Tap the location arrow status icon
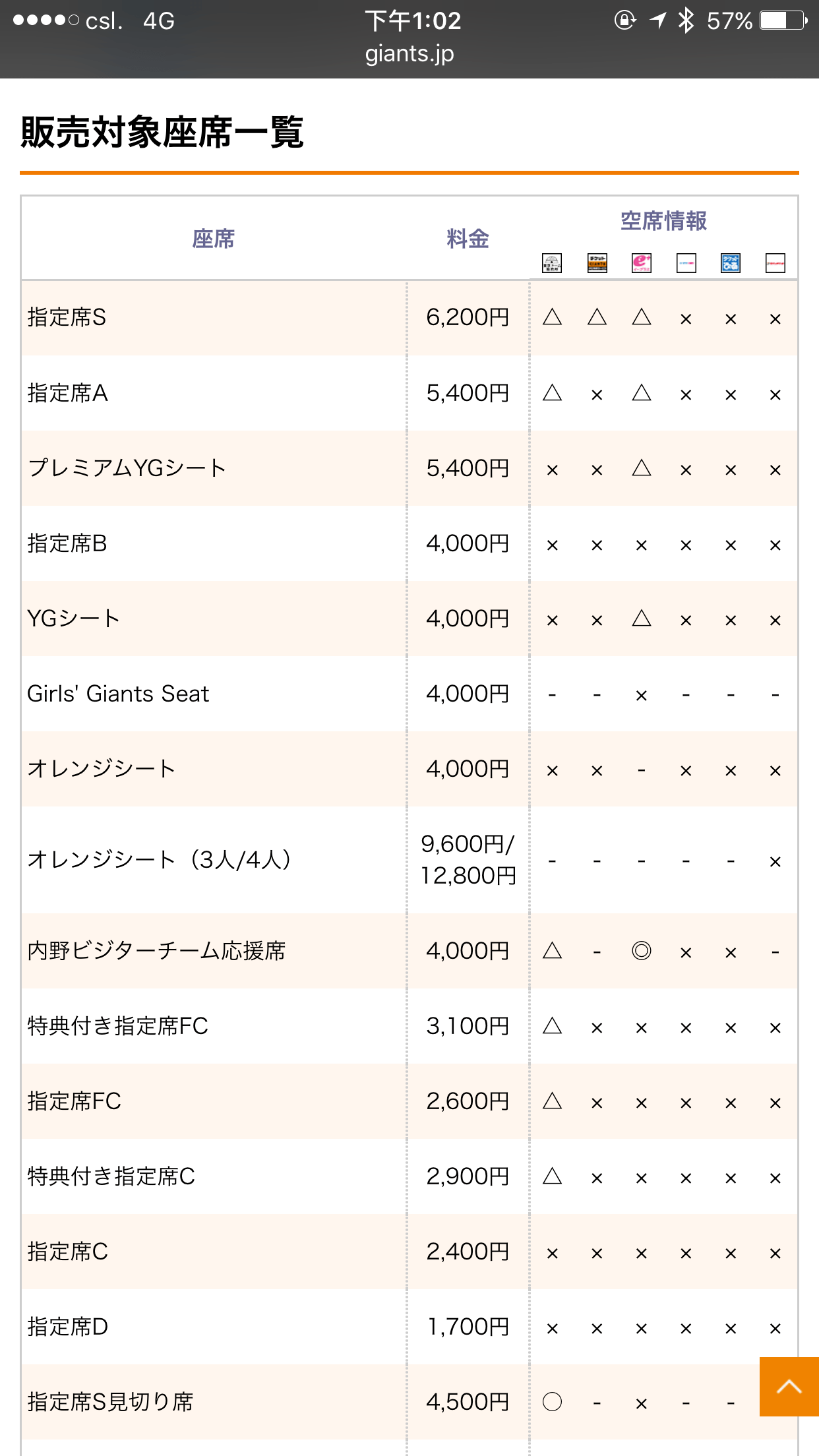Image resolution: width=819 pixels, height=1456 pixels. (x=657, y=21)
